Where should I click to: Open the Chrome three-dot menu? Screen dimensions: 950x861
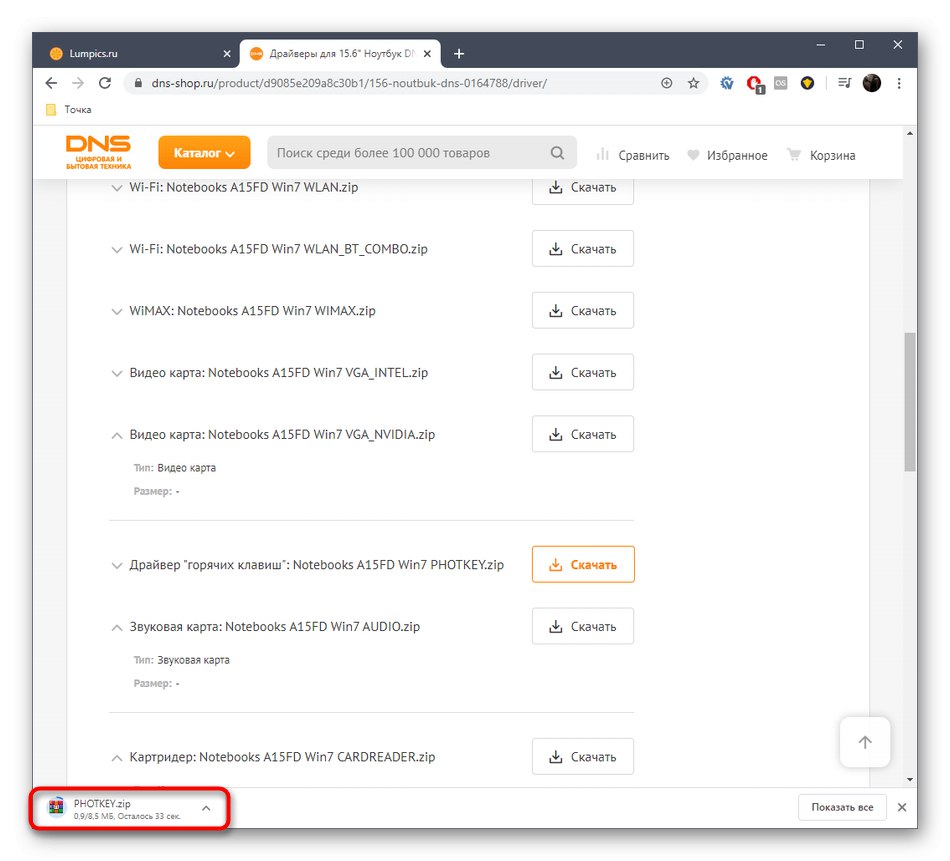tap(899, 83)
